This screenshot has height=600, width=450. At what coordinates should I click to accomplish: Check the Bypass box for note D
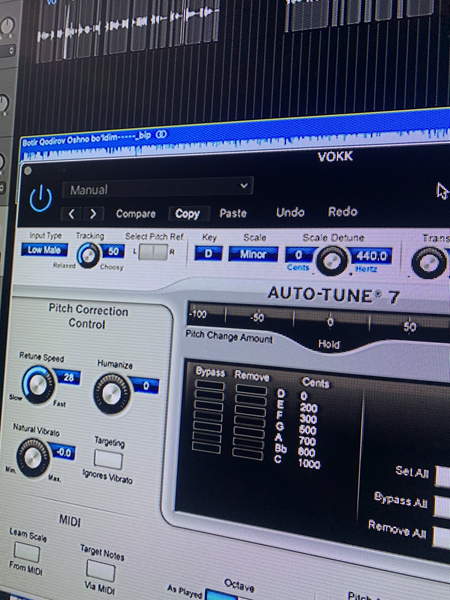pyautogui.click(x=209, y=385)
